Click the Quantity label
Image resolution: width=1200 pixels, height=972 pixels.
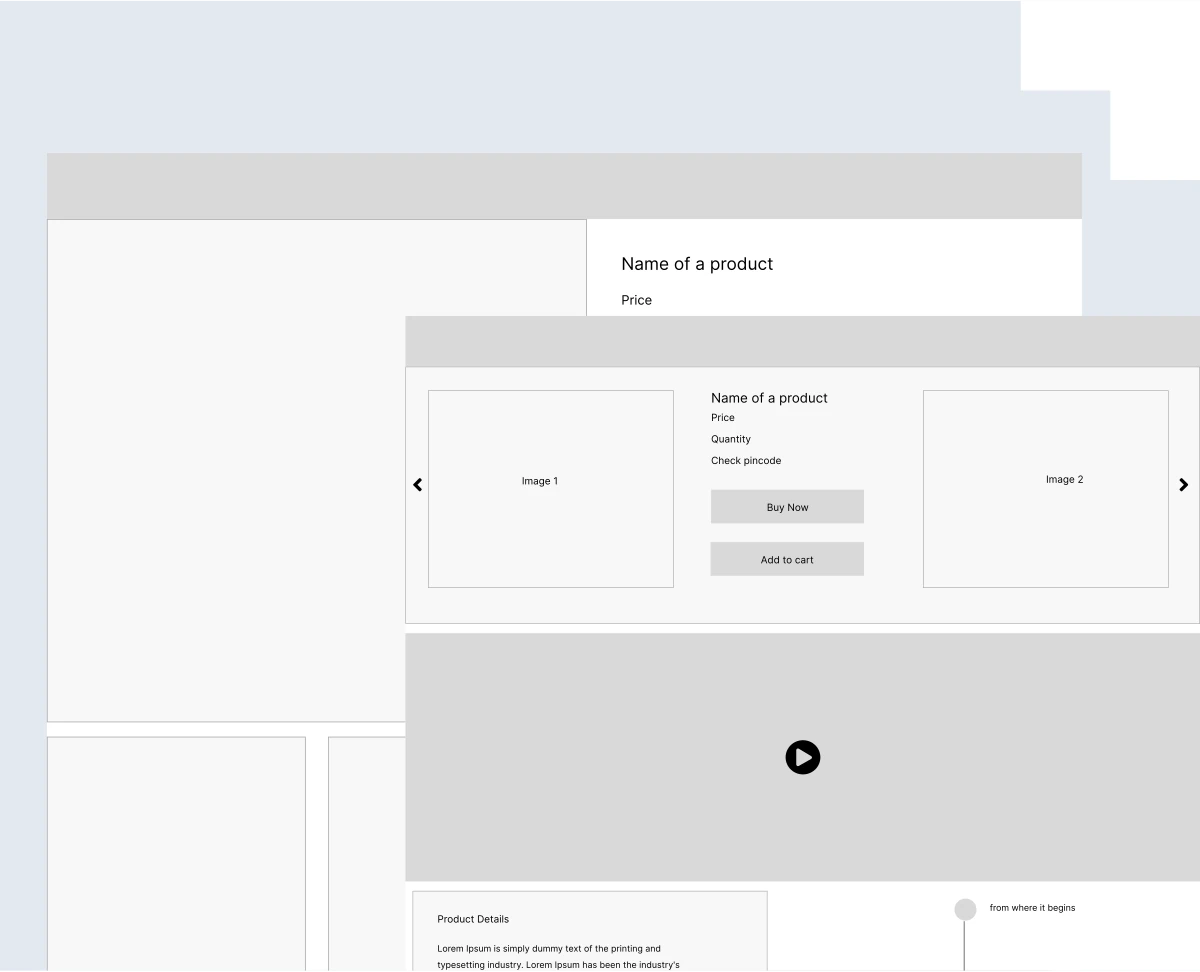pos(731,439)
